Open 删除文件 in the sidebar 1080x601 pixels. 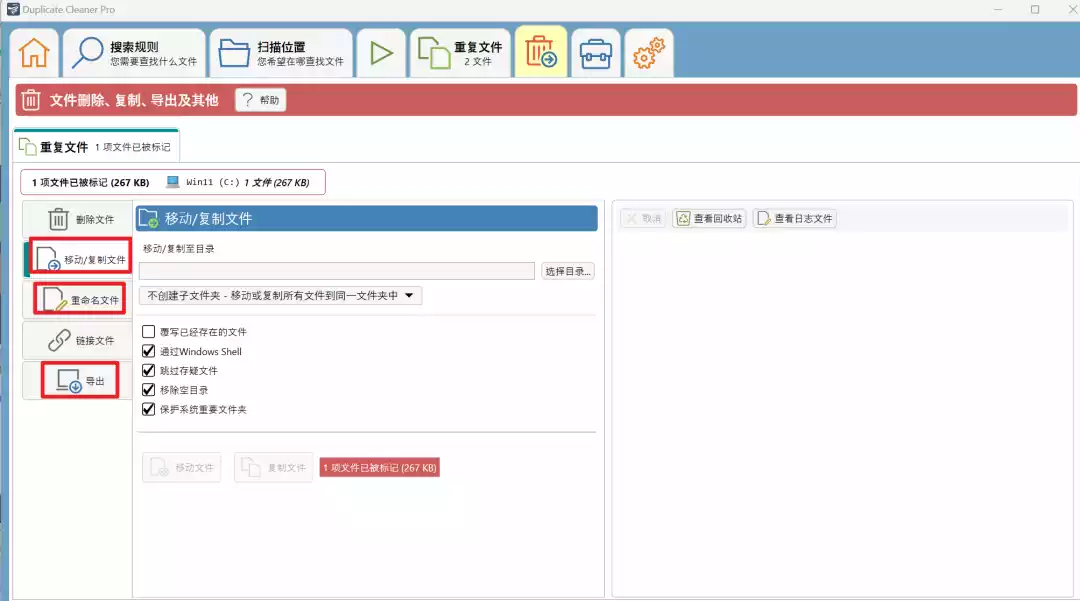tap(78, 219)
